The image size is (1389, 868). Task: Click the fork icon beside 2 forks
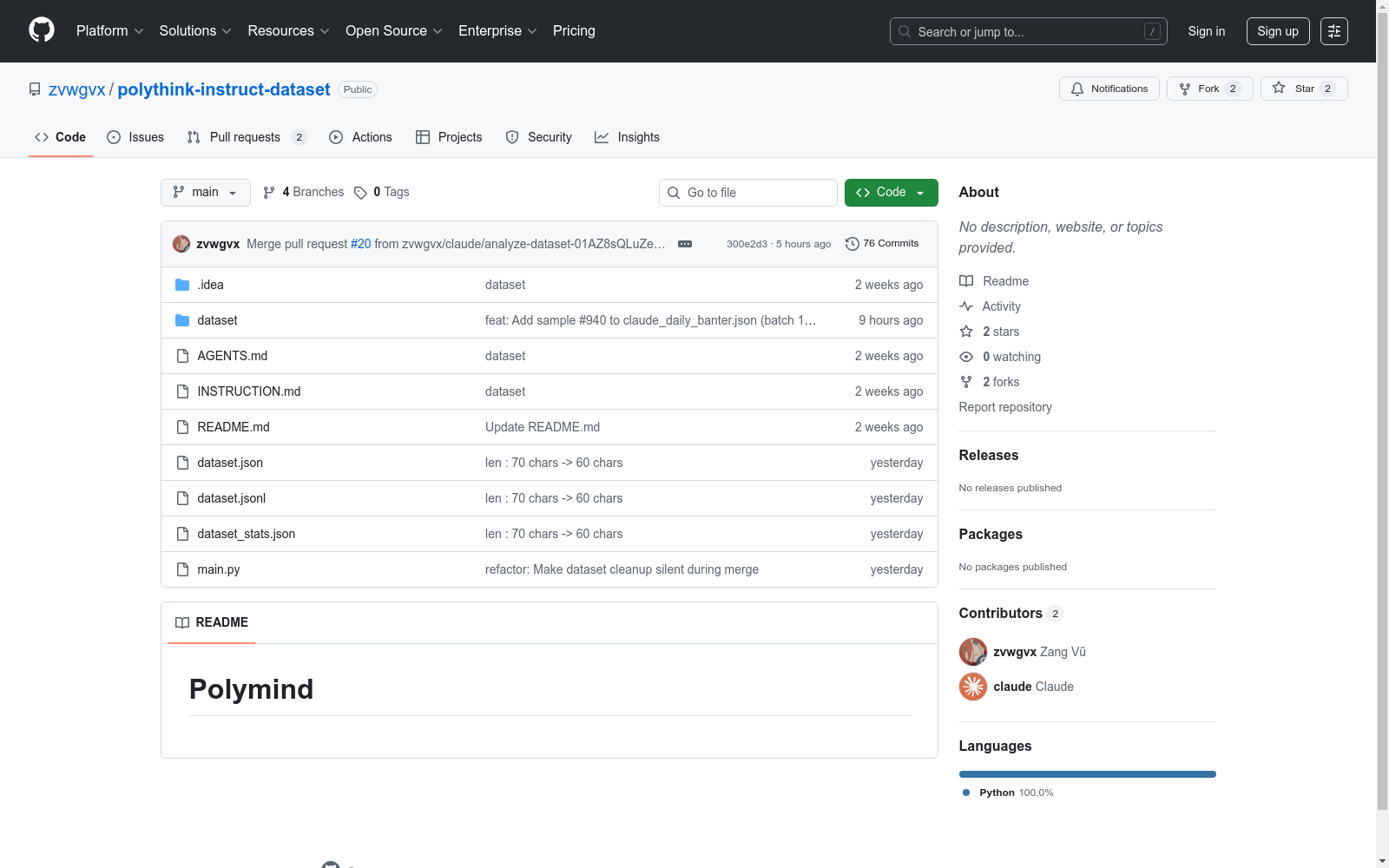966,382
